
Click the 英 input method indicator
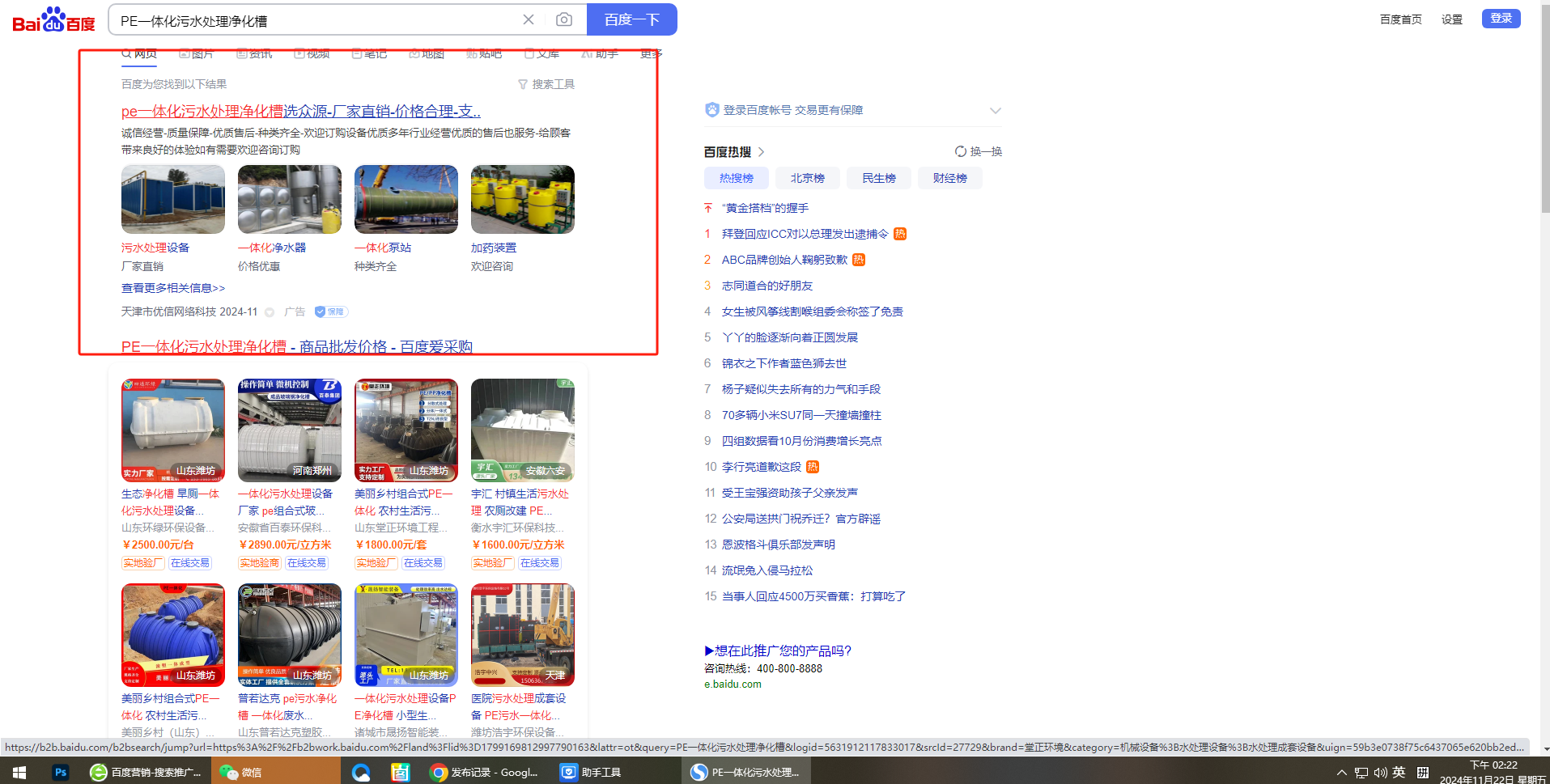1399,773
